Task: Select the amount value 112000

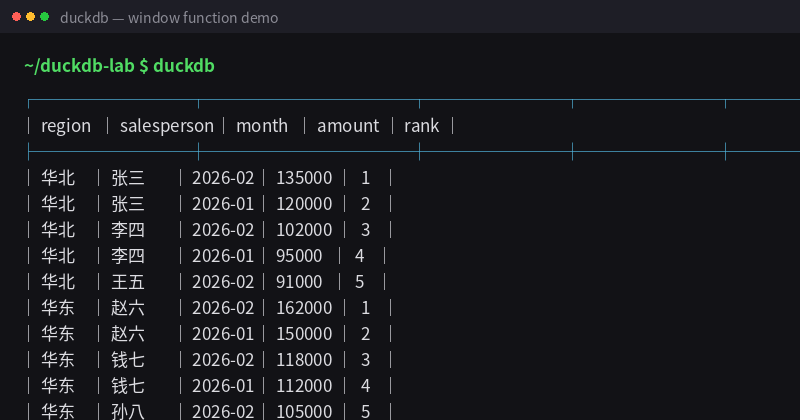Action: (x=304, y=386)
